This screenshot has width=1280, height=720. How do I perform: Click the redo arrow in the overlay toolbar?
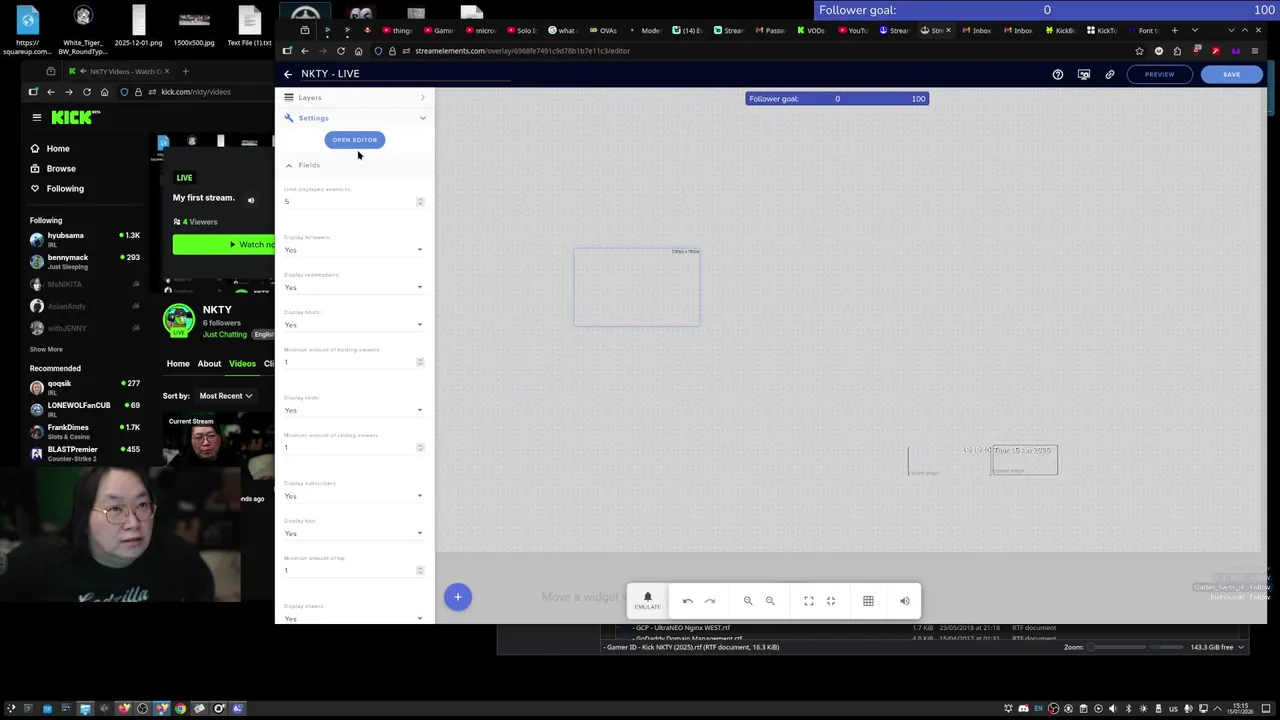(710, 601)
